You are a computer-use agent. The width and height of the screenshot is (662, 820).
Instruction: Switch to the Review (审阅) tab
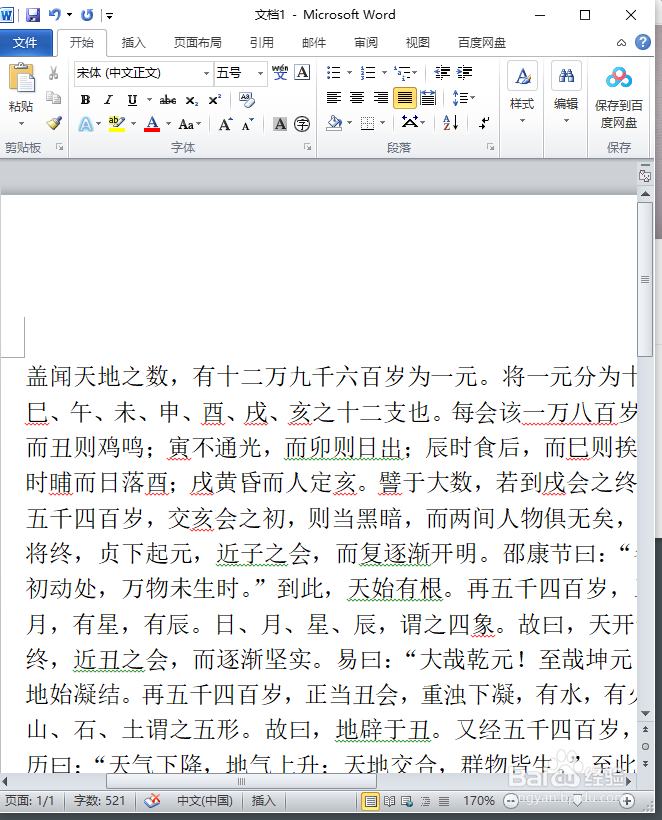click(x=366, y=42)
